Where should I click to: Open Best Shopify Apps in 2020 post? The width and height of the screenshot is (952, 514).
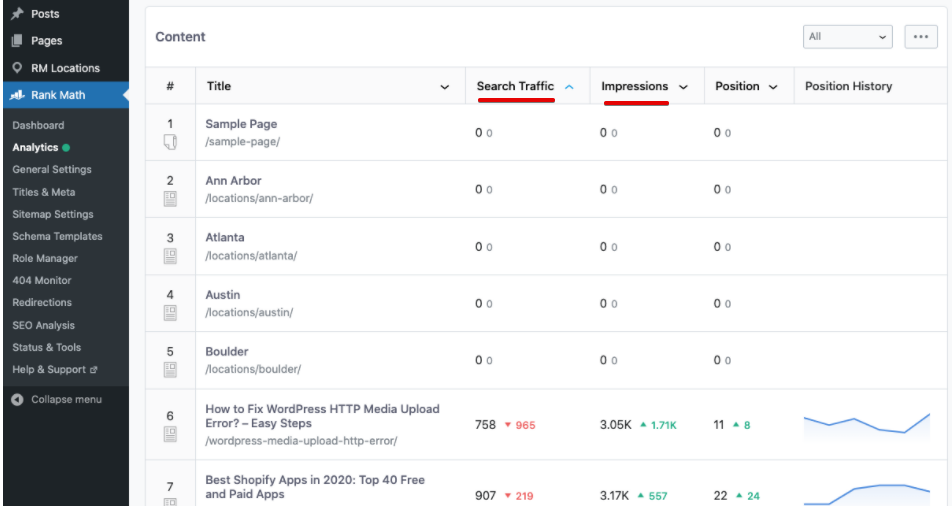(315, 487)
